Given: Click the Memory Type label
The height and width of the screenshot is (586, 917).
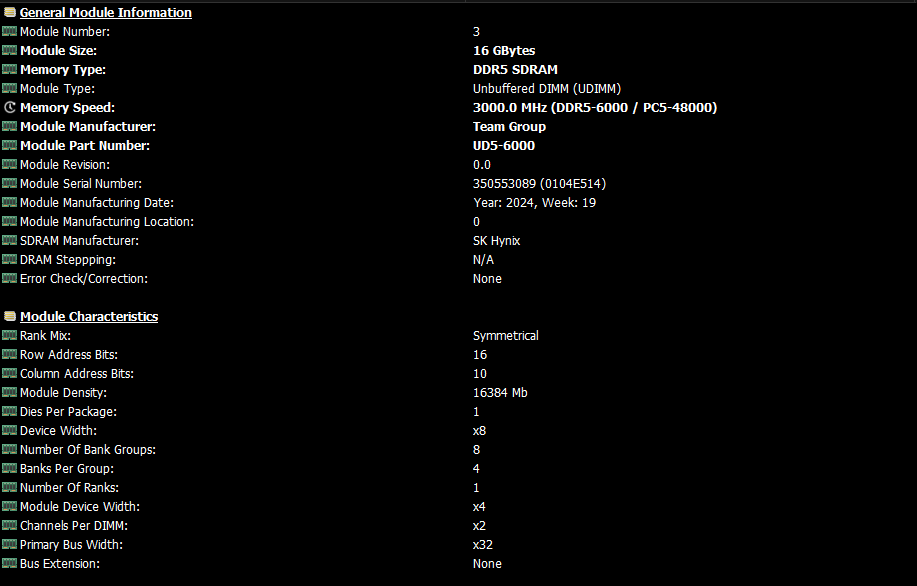Looking at the screenshot, I should (x=63, y=70).
